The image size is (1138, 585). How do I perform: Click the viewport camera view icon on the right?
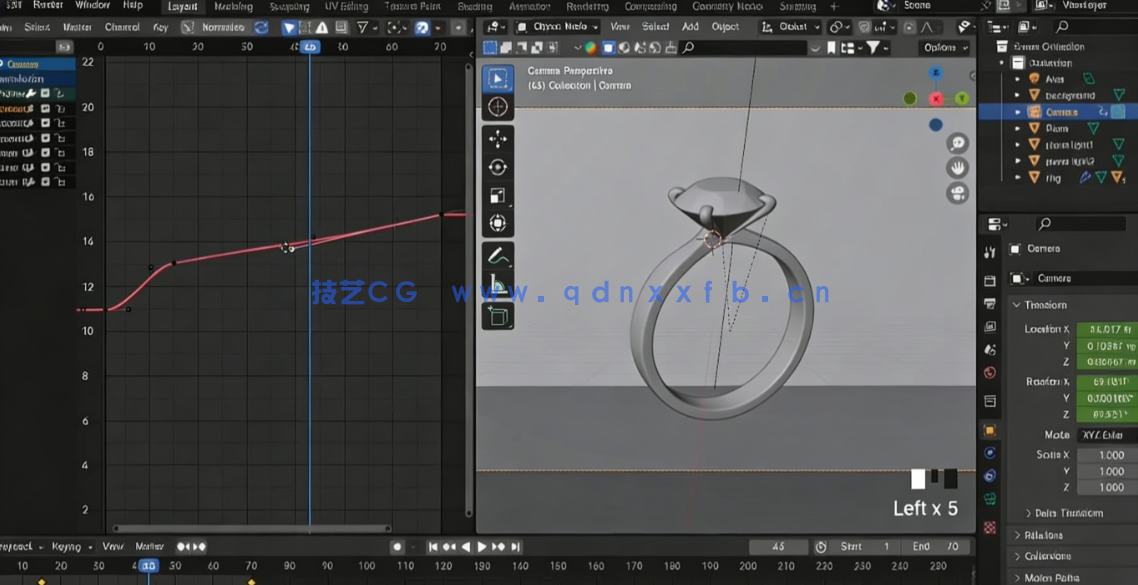point(958,192)
